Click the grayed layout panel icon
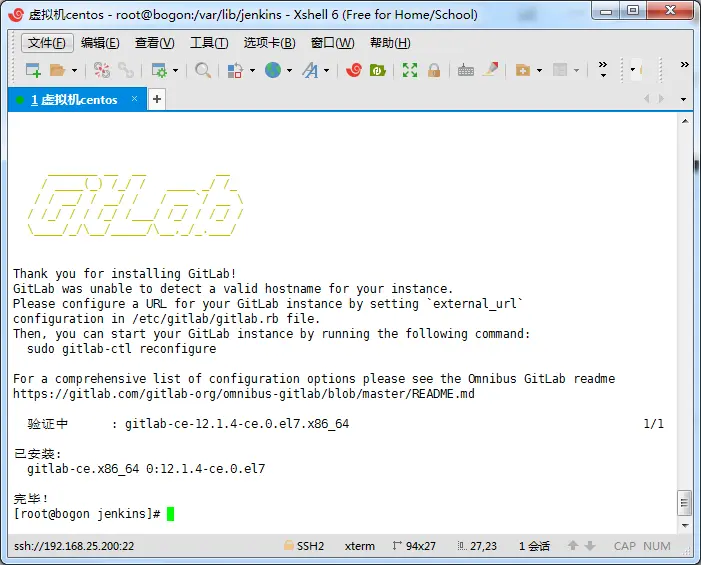The height and width of the screenshot is (565, 701). pos(560,70)
